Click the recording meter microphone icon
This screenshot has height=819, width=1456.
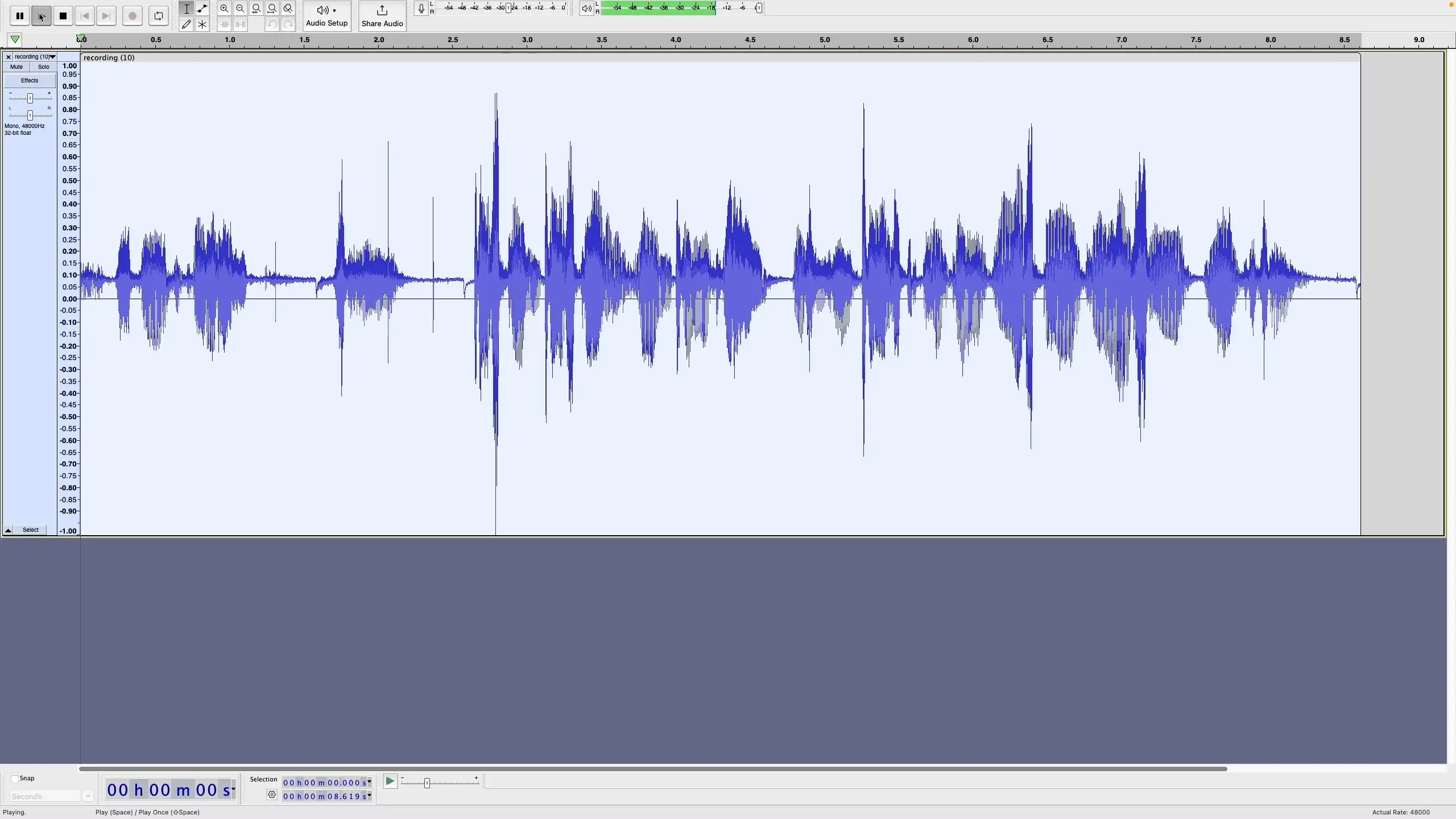point(420,8)
